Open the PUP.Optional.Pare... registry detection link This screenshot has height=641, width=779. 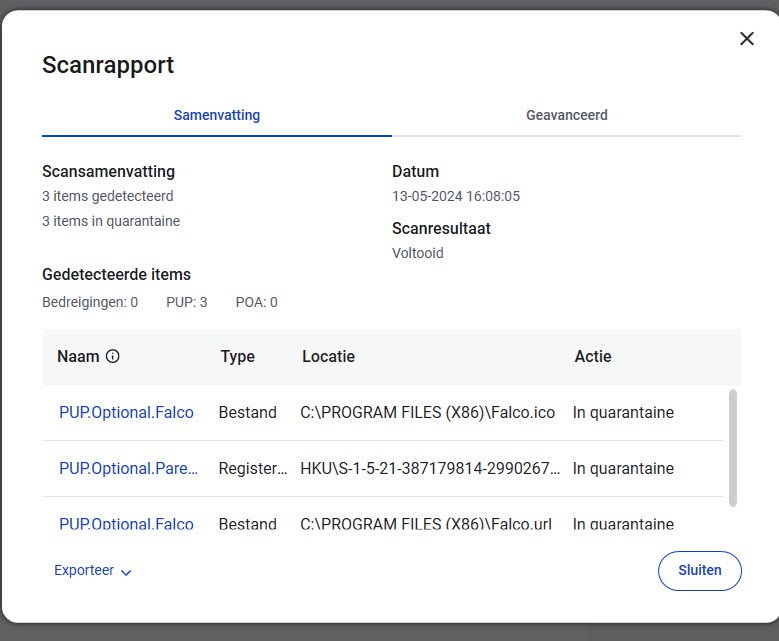(128, 468)
